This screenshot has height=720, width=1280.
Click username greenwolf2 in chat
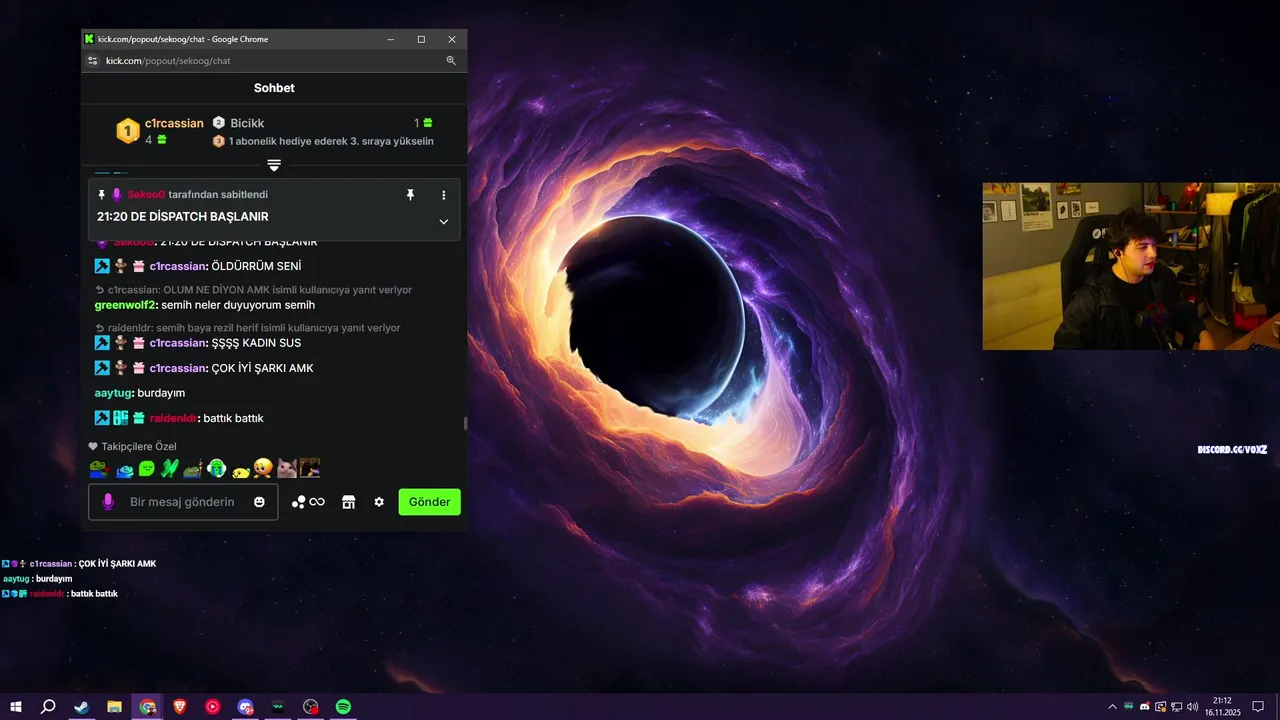click(x=125, y=305)
